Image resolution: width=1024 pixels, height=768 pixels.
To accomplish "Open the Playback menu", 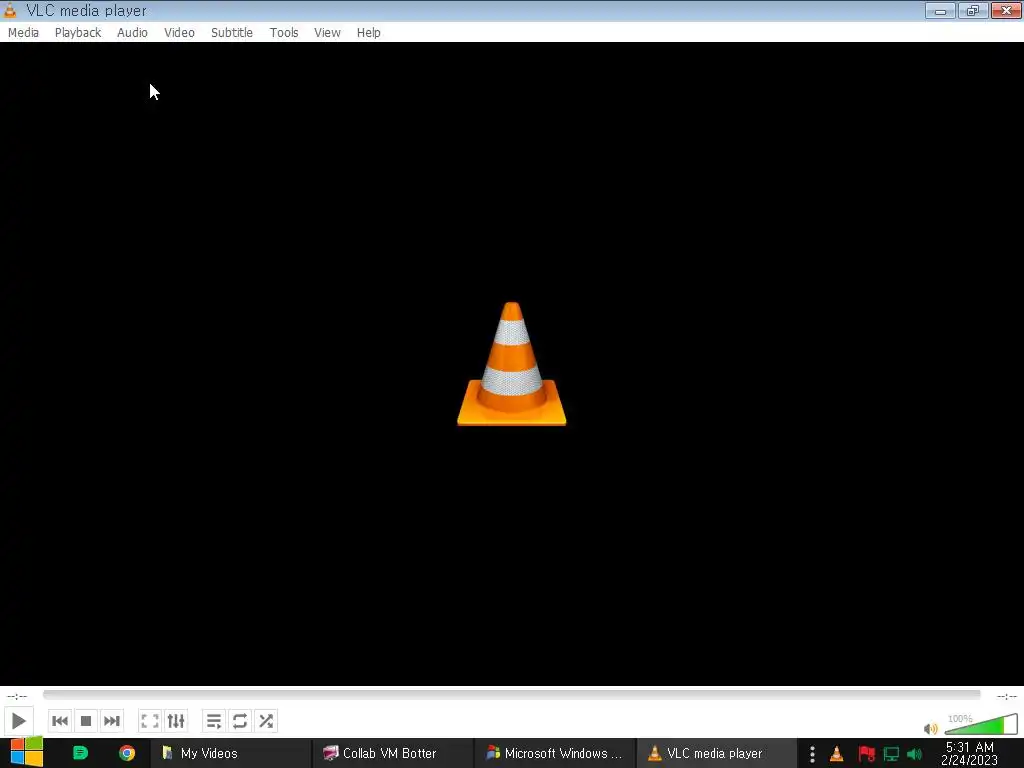I will click(78, 33).
